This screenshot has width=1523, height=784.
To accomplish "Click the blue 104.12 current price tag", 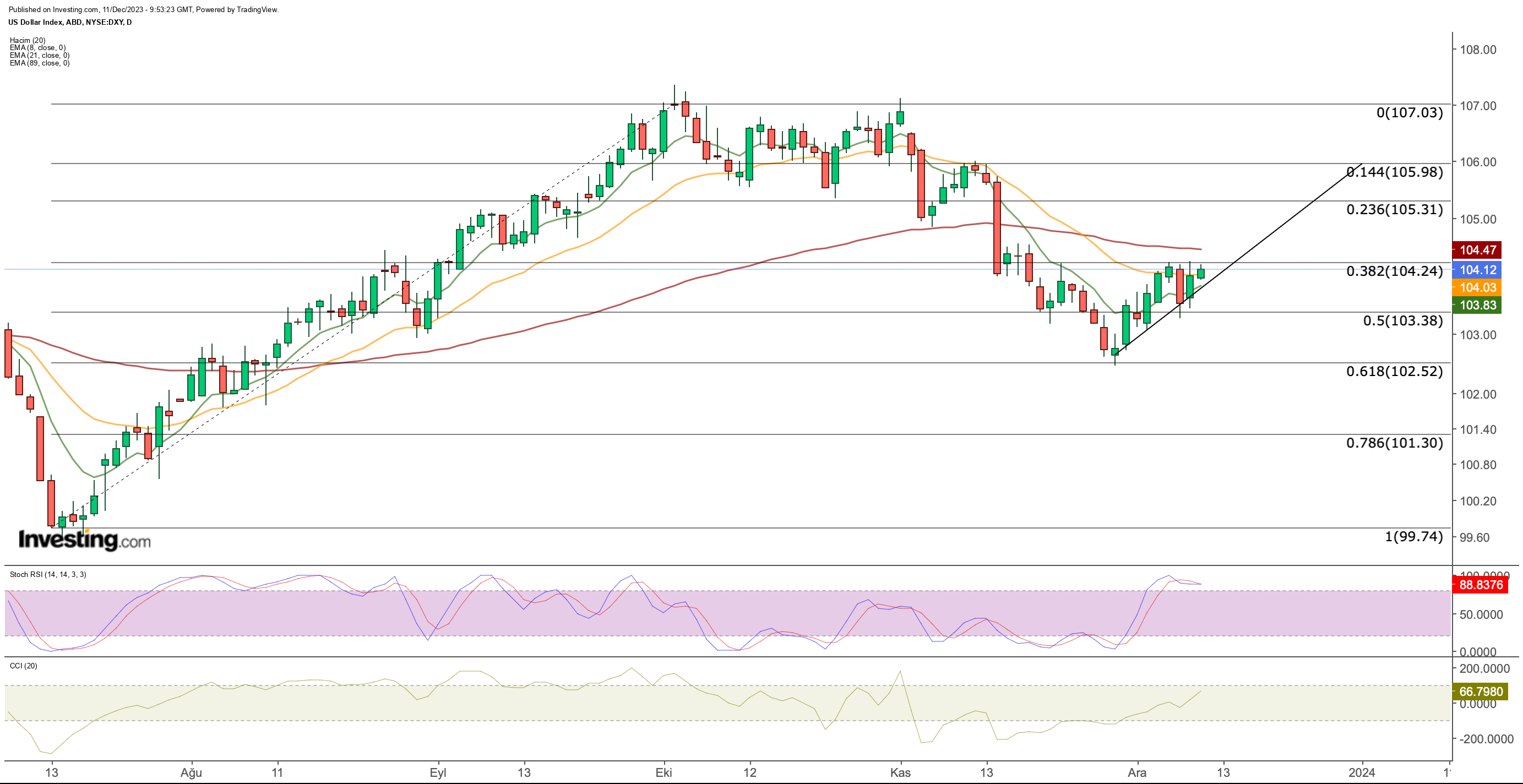I will (x=1477, y=270).
